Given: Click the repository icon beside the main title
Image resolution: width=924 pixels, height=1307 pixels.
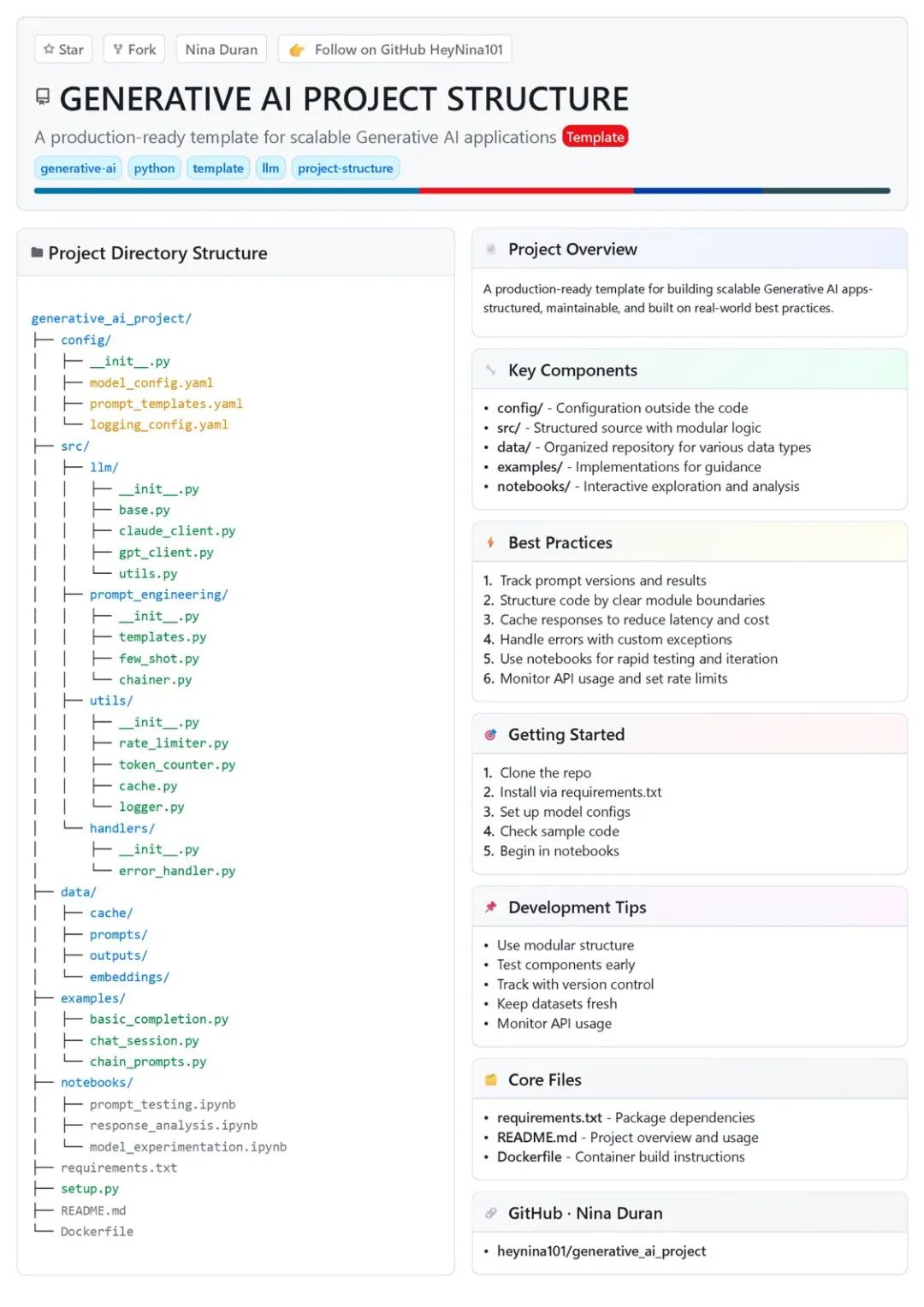Looking at the screenshot, I should point(43,97).
